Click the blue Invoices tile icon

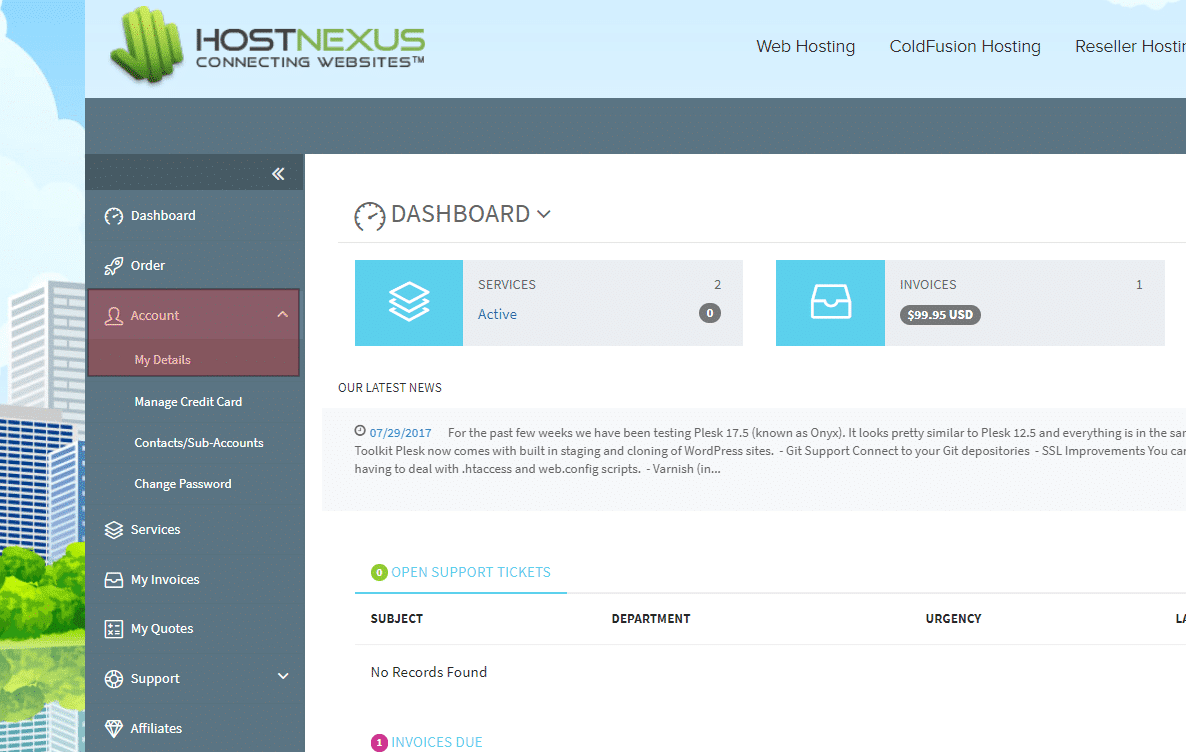830,303
